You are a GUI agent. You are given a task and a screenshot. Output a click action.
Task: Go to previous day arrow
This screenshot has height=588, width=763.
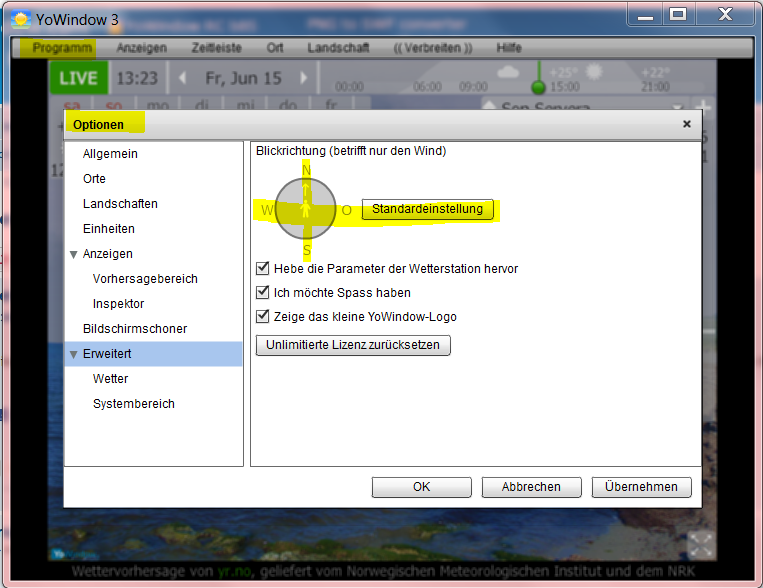coord(182,78)
